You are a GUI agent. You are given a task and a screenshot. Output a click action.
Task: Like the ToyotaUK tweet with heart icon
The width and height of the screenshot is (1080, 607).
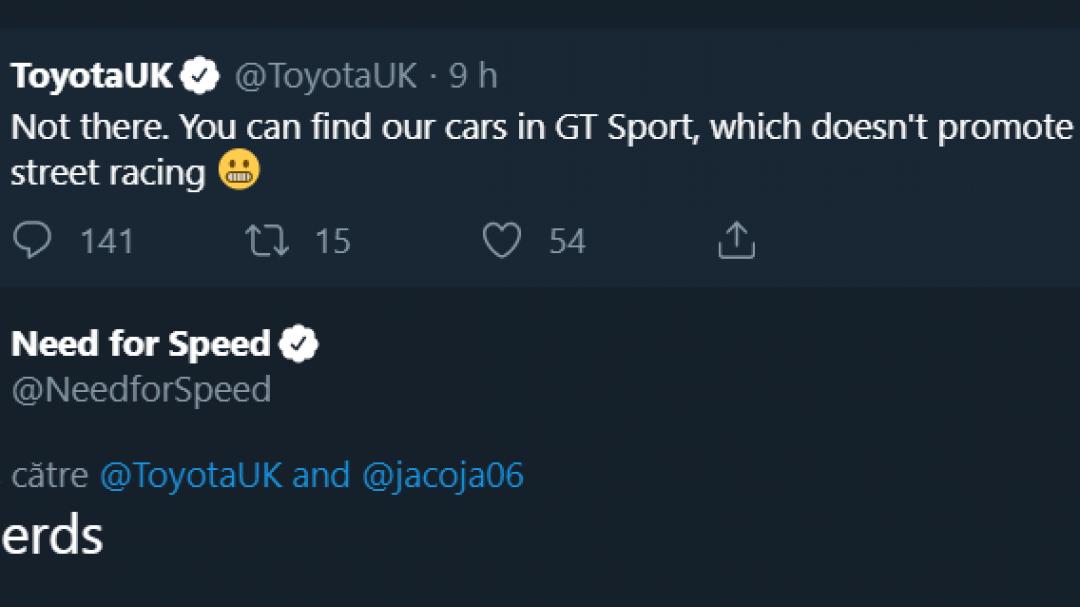(x=501, y=241)
